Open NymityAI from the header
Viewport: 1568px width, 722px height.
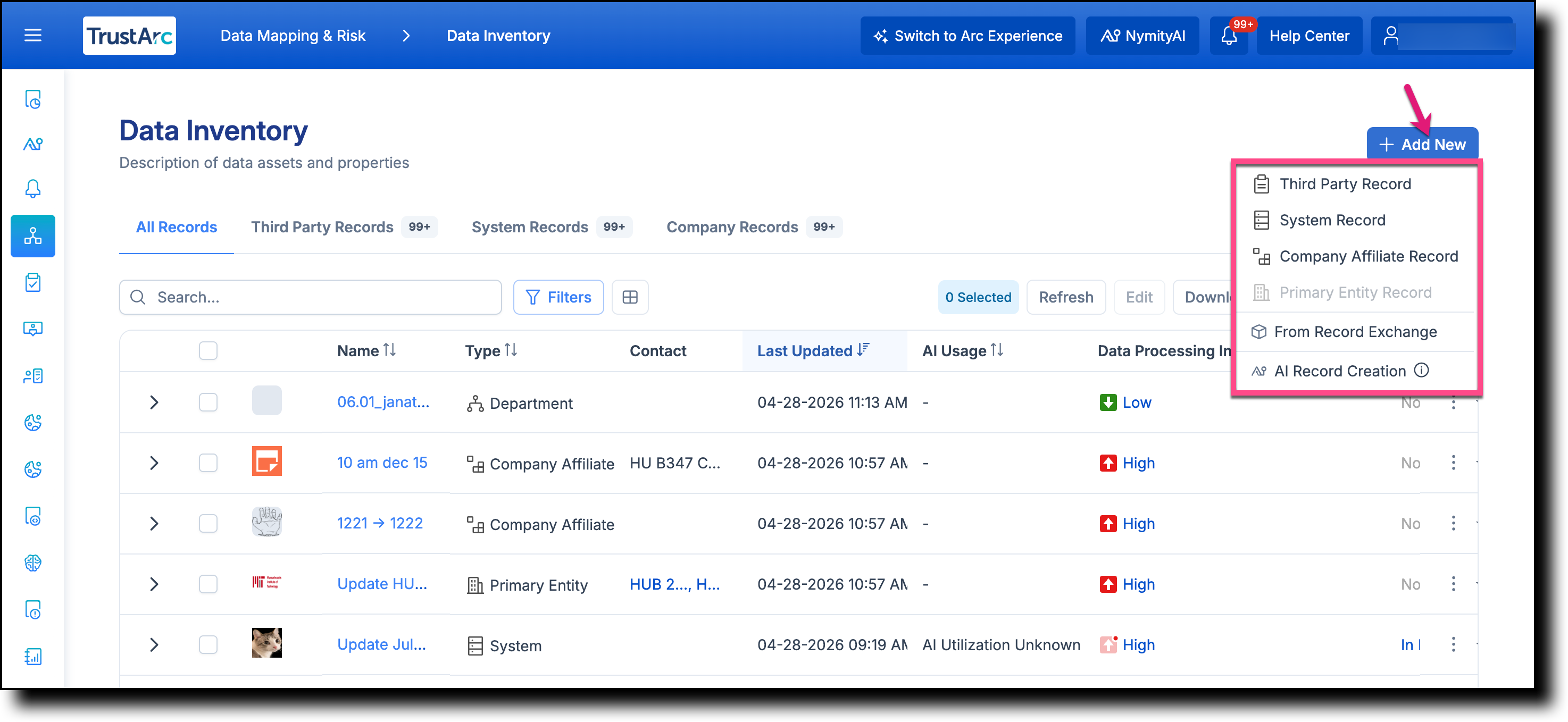1142,36
